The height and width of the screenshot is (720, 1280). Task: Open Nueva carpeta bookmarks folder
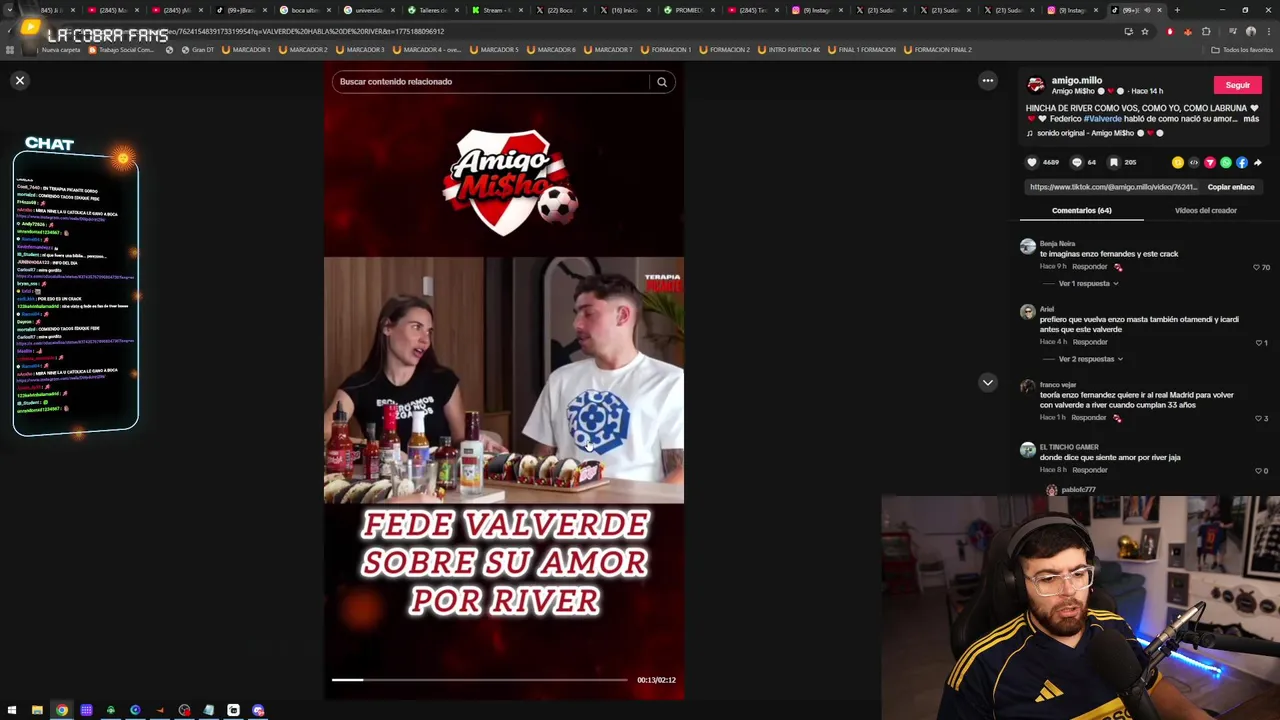click(x=60, y=50)
